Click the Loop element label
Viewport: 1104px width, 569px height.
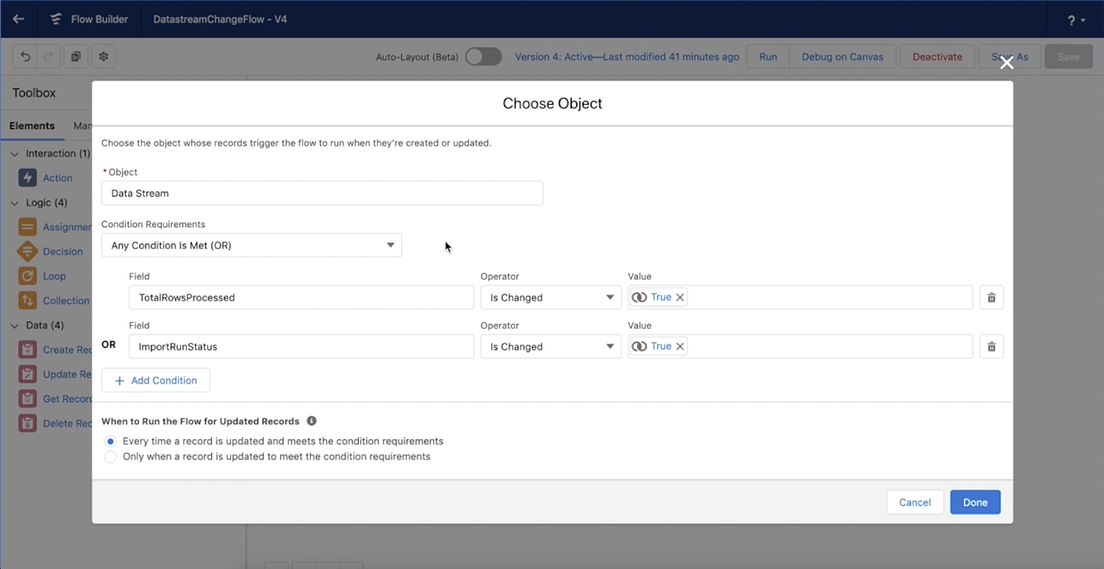pos(54,276)
